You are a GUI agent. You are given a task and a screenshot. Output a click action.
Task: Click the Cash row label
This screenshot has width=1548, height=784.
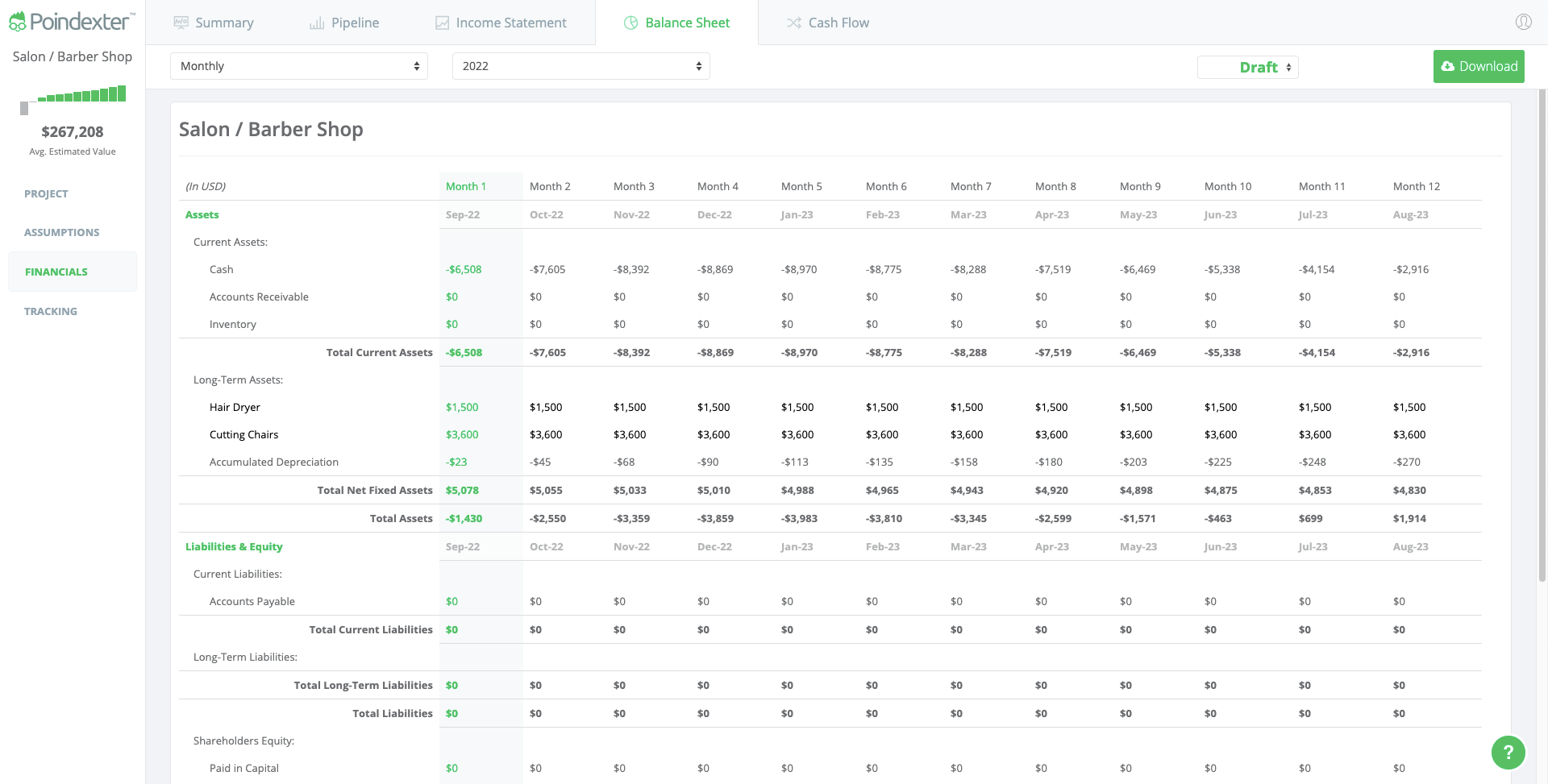pyautogui.click(x=221, y=269)
